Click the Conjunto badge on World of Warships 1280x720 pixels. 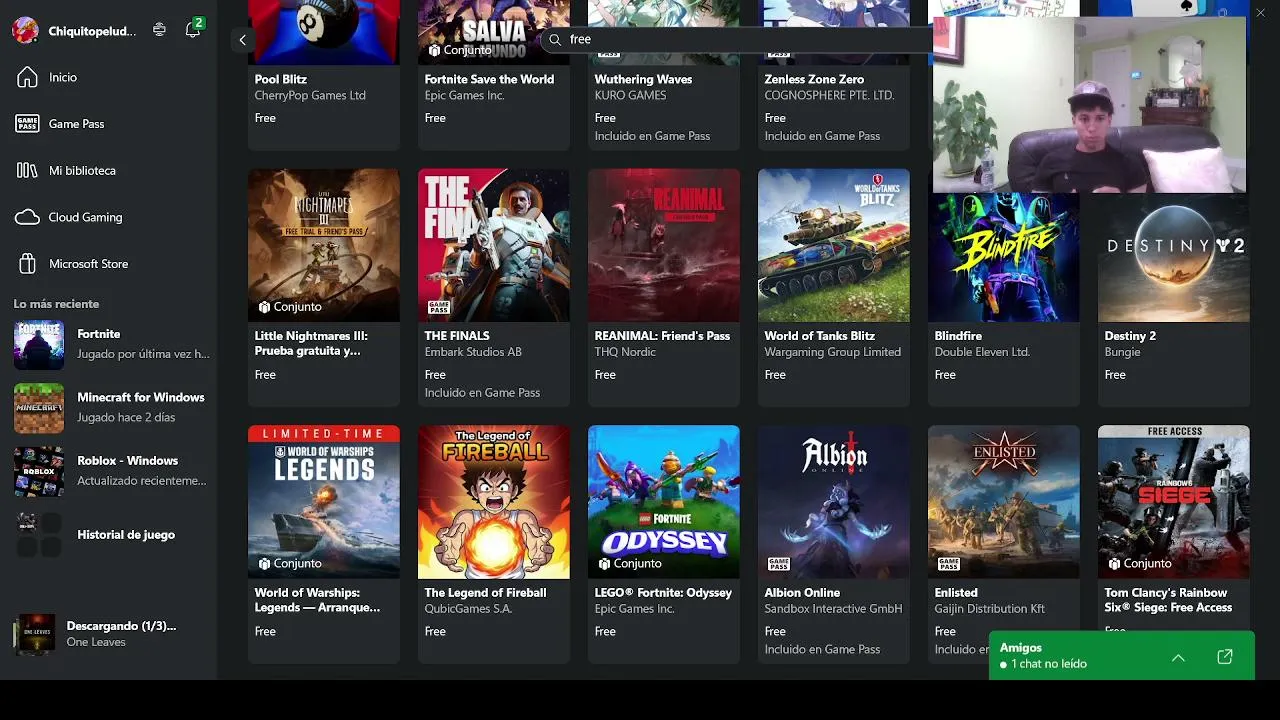click(290, 564)
